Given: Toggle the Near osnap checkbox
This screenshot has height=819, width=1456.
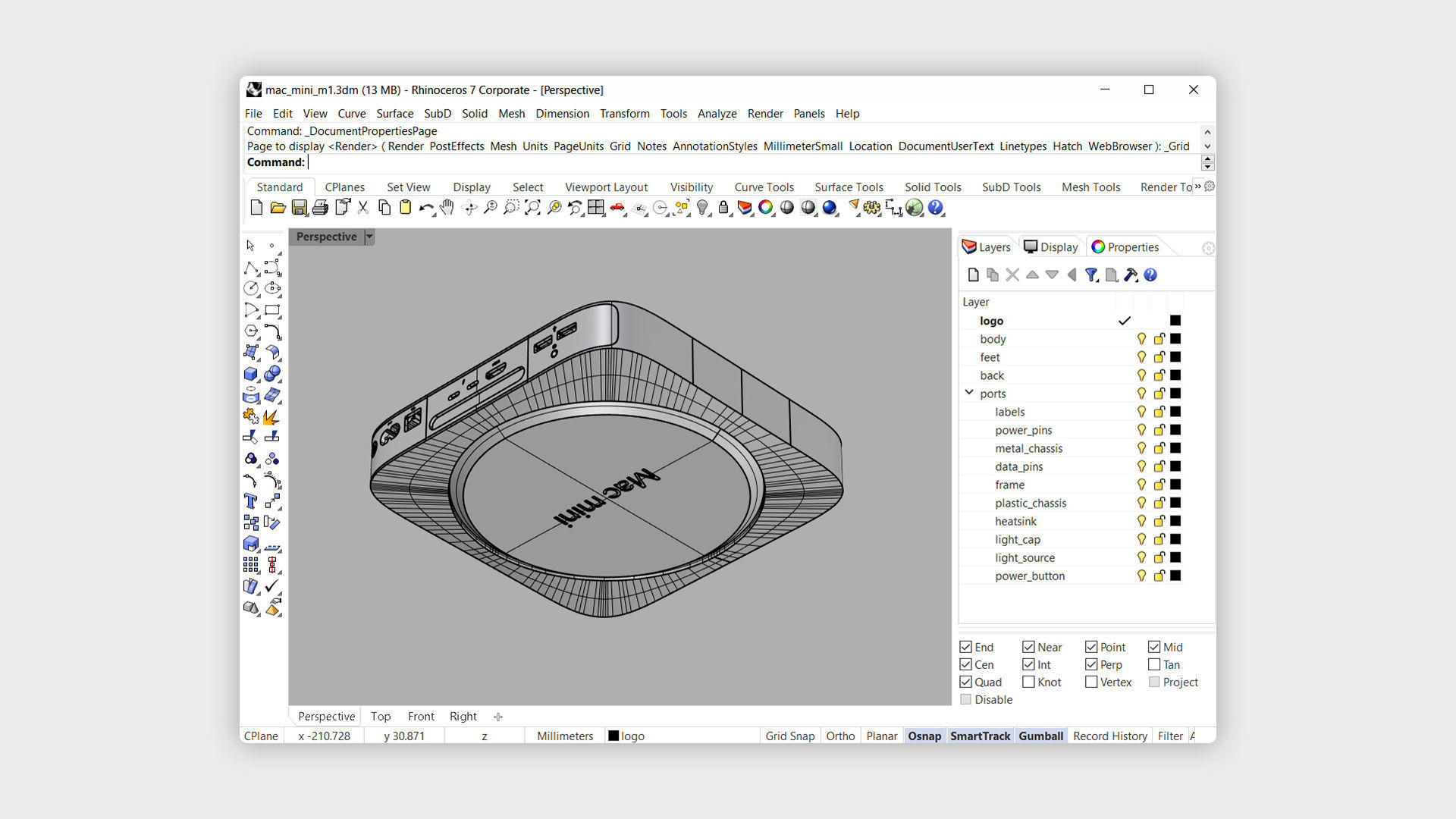Looking at the screenshot, I should (x=1028, y=647).
